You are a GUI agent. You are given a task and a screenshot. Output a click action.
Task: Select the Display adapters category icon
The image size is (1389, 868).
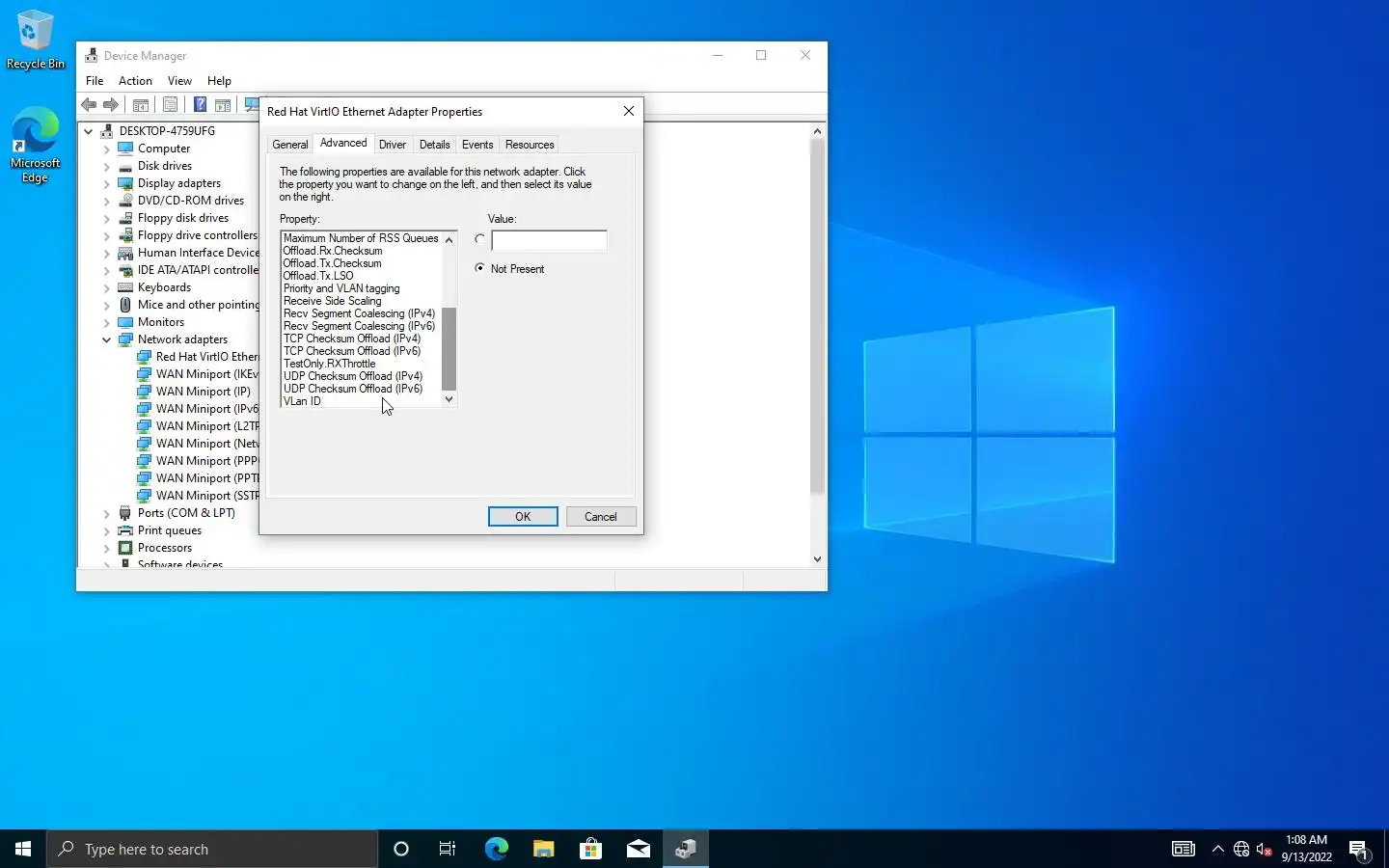[x=125, y=183]
